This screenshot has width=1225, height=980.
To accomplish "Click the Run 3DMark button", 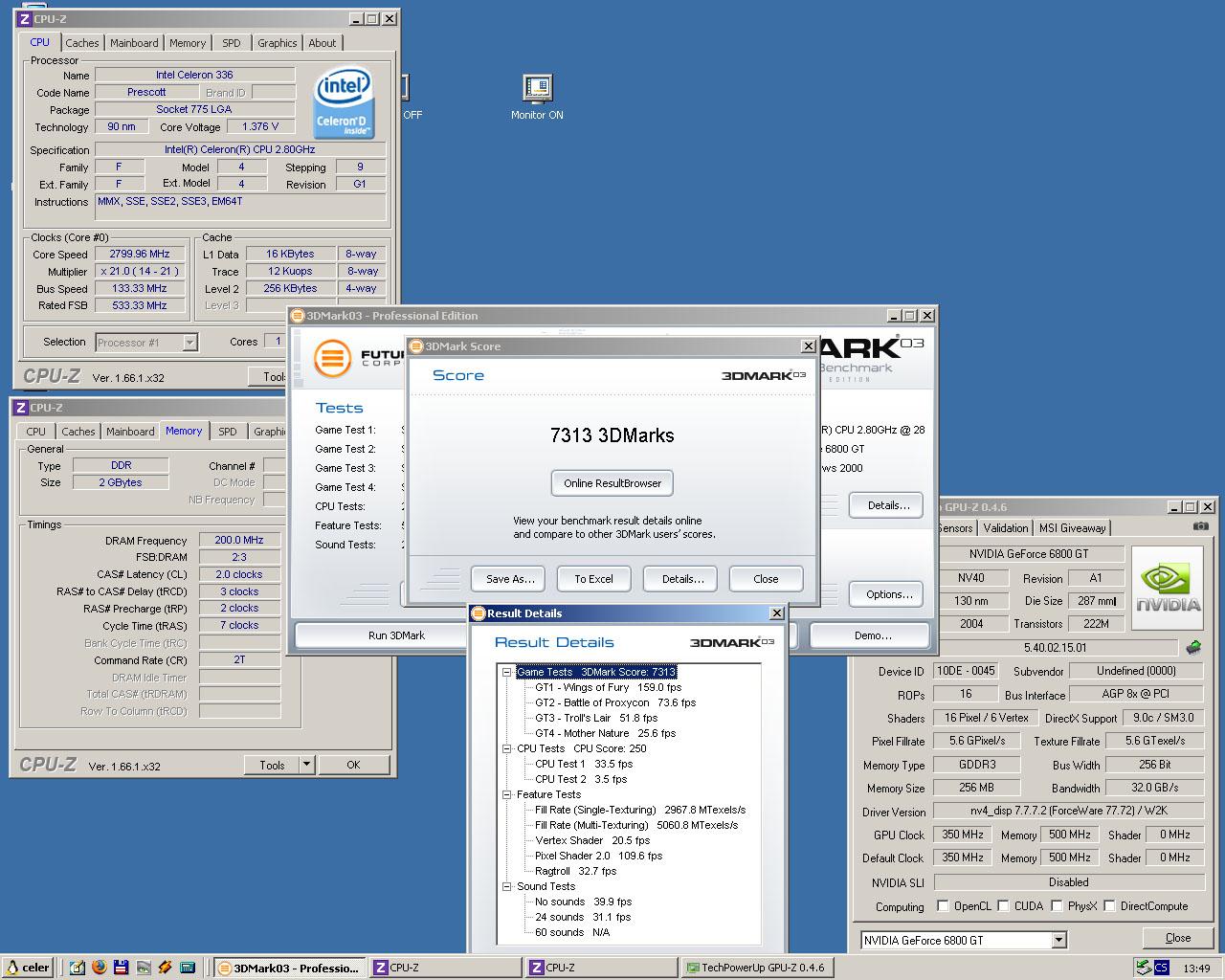I will (383, 635).
